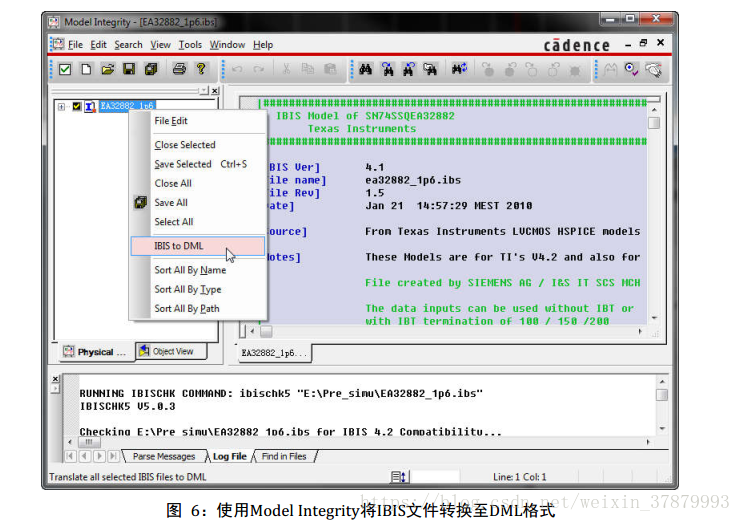741x522 pixels.
Task: Choose Close All in the context menu
Action: (x=198, y=183)
